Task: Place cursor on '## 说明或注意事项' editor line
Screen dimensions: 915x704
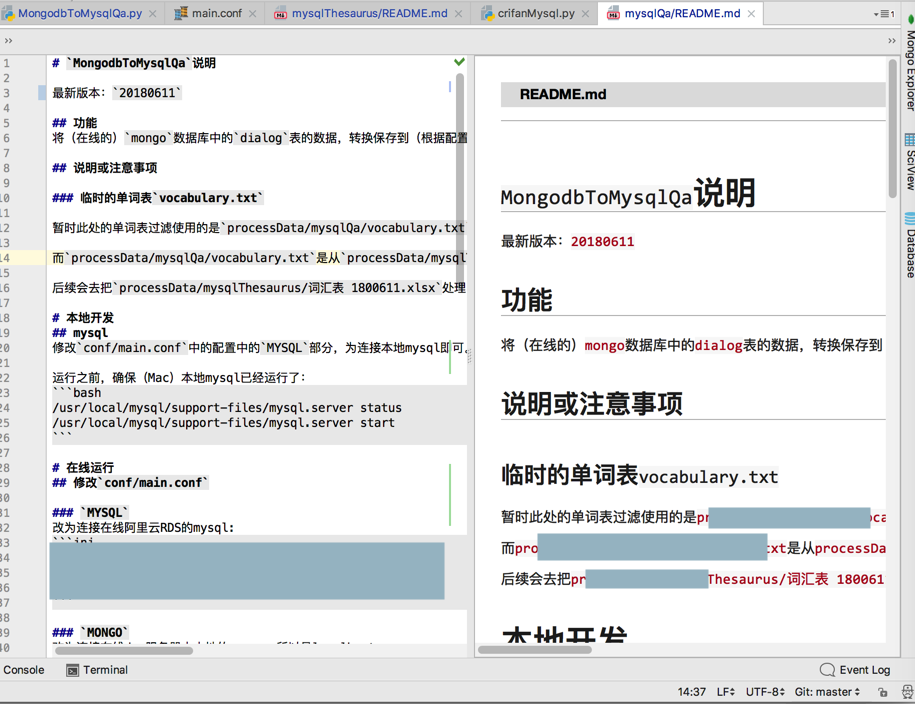Action: coord(104,168)
